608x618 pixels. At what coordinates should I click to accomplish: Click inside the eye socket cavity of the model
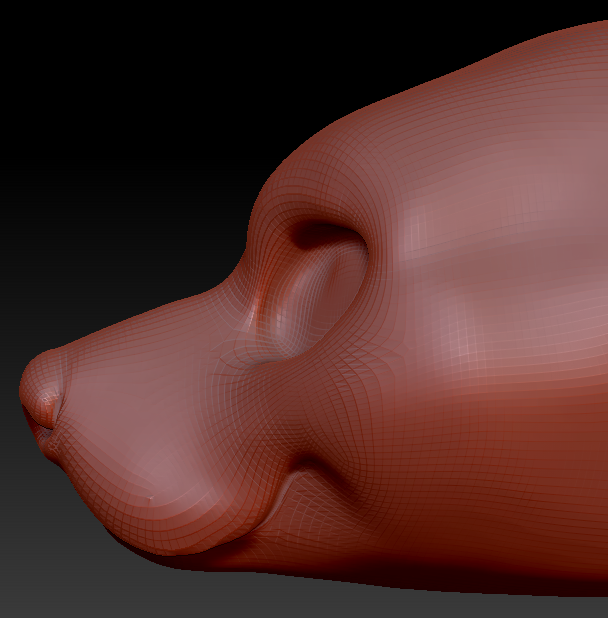click(311, 292)
